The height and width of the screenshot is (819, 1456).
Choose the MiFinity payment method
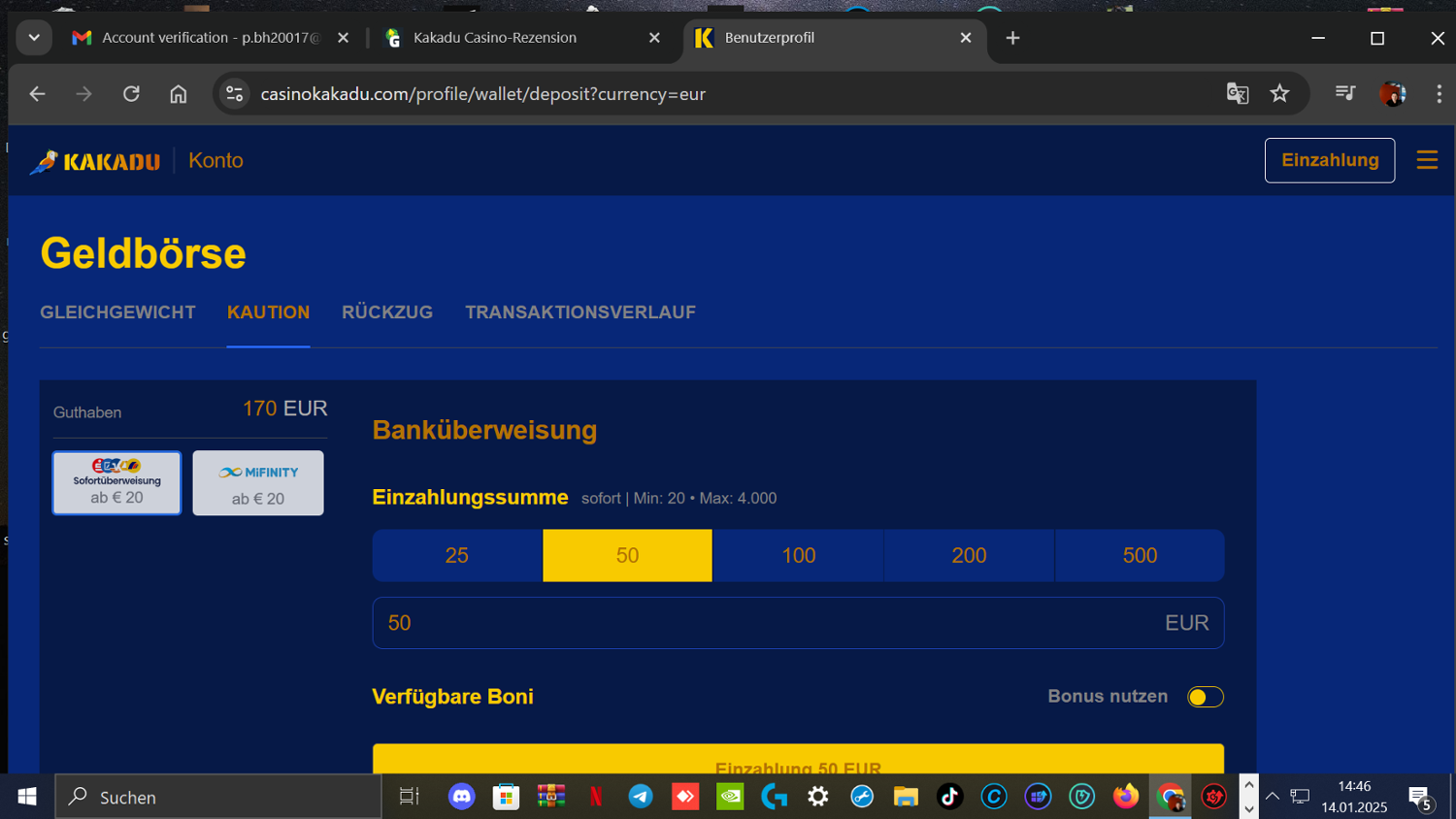coord(258,482)
